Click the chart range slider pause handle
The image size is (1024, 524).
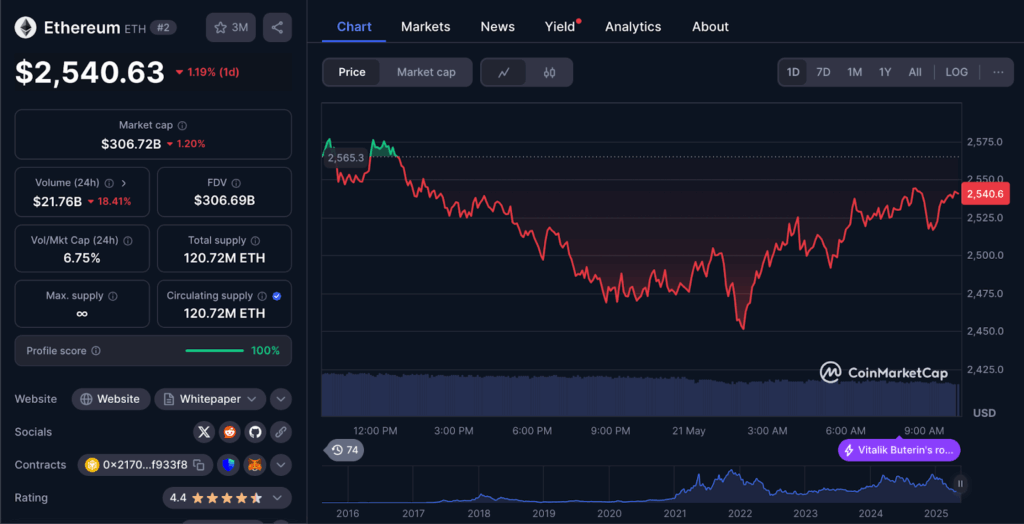tap(960, 484)
